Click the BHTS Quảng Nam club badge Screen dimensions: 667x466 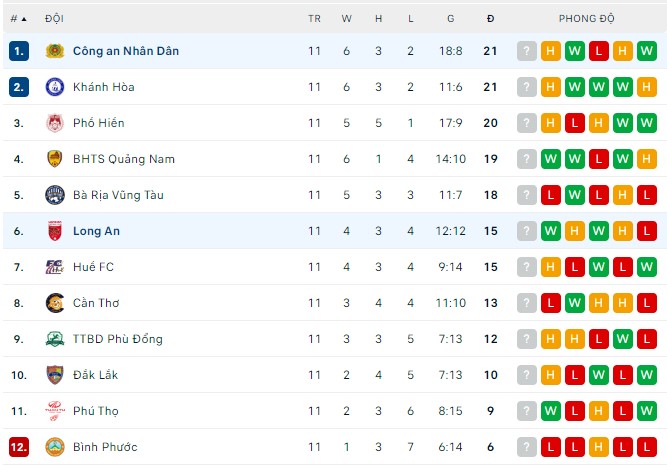(x=55, y=159)
